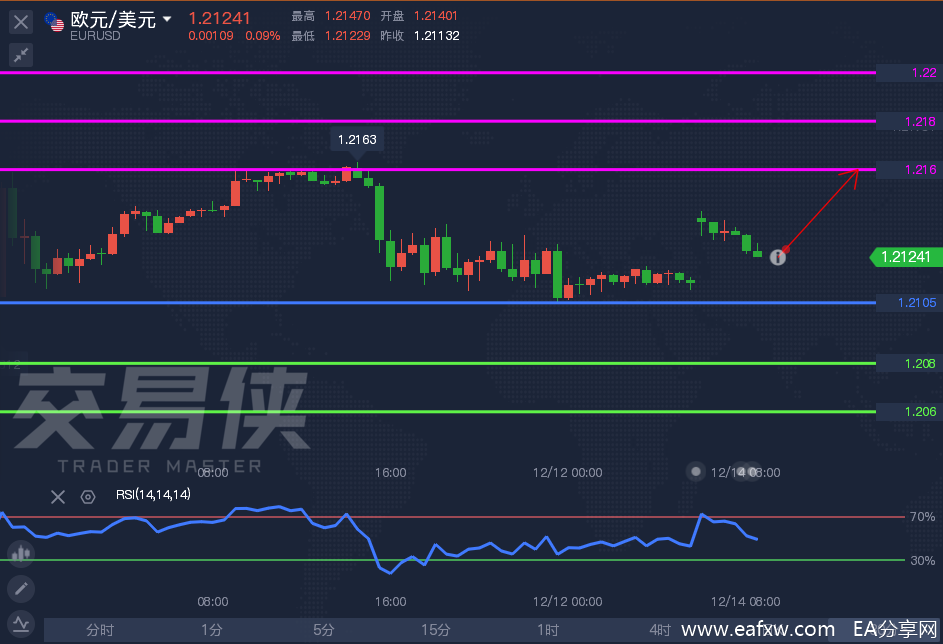This screenshot has height=644, width=943.
Task: Click the 1.2163 high price tooltip
Action: coord(357,140)
